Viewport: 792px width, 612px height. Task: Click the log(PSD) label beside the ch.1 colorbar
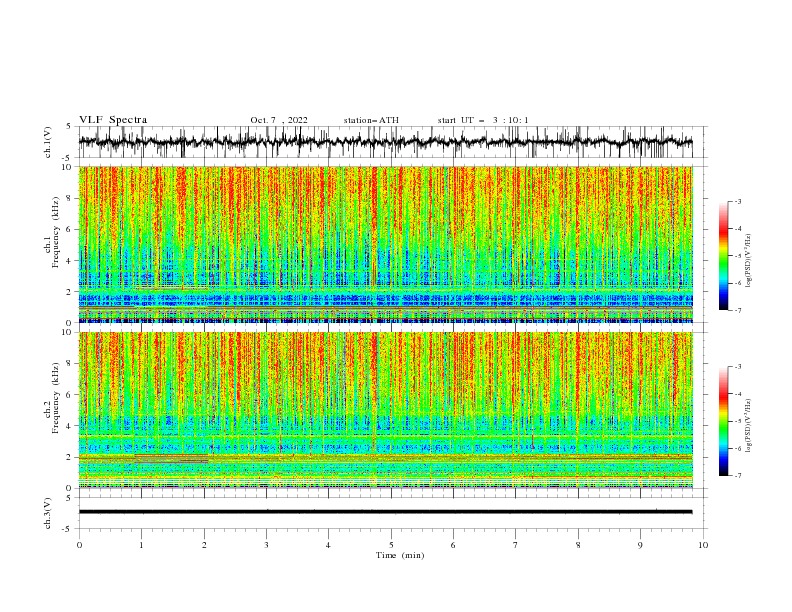pos(748,261)
